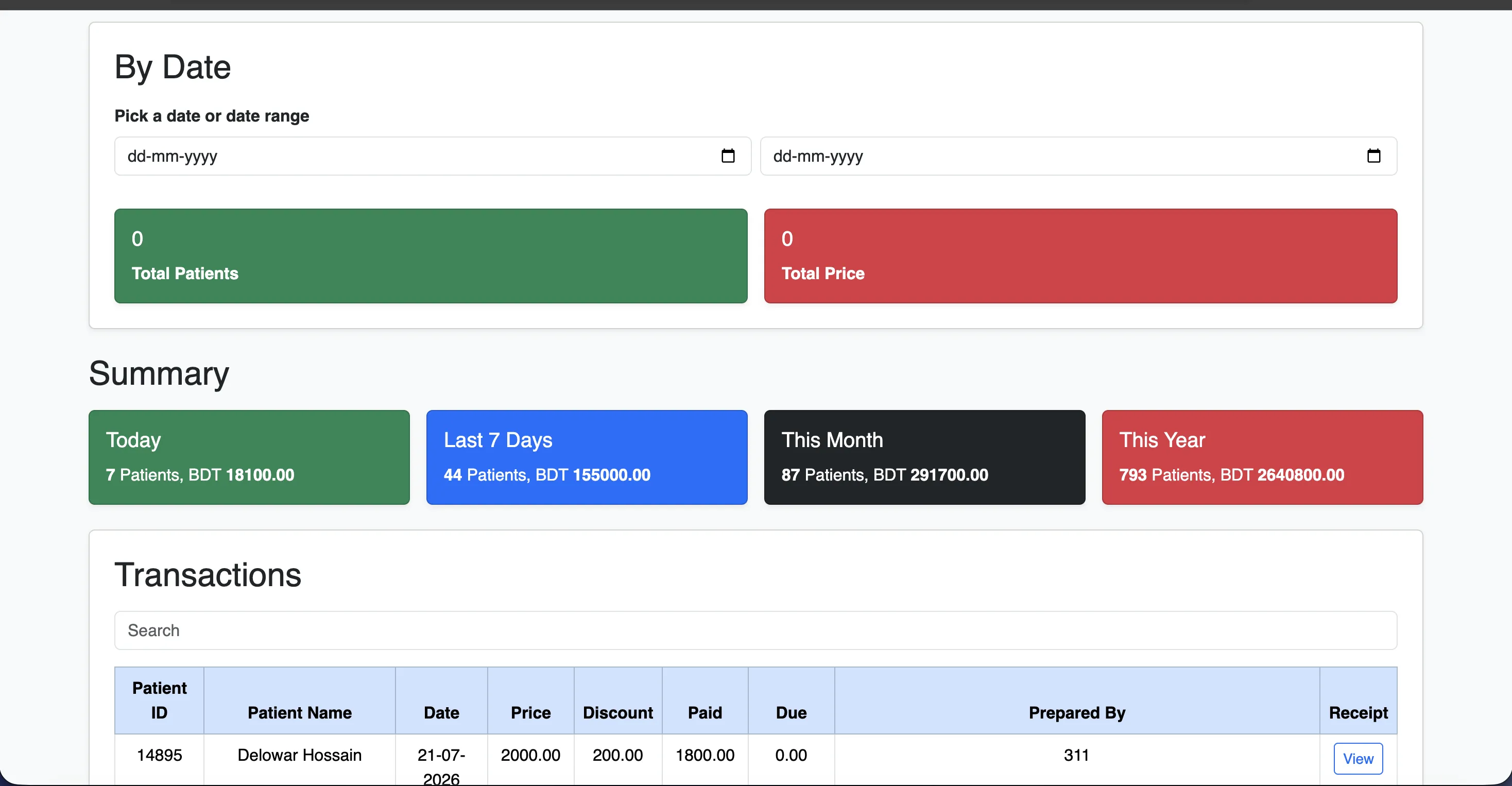Select the paid cell 1800.00
This screenshot has width=1512, height=786.
pos(705,760)
